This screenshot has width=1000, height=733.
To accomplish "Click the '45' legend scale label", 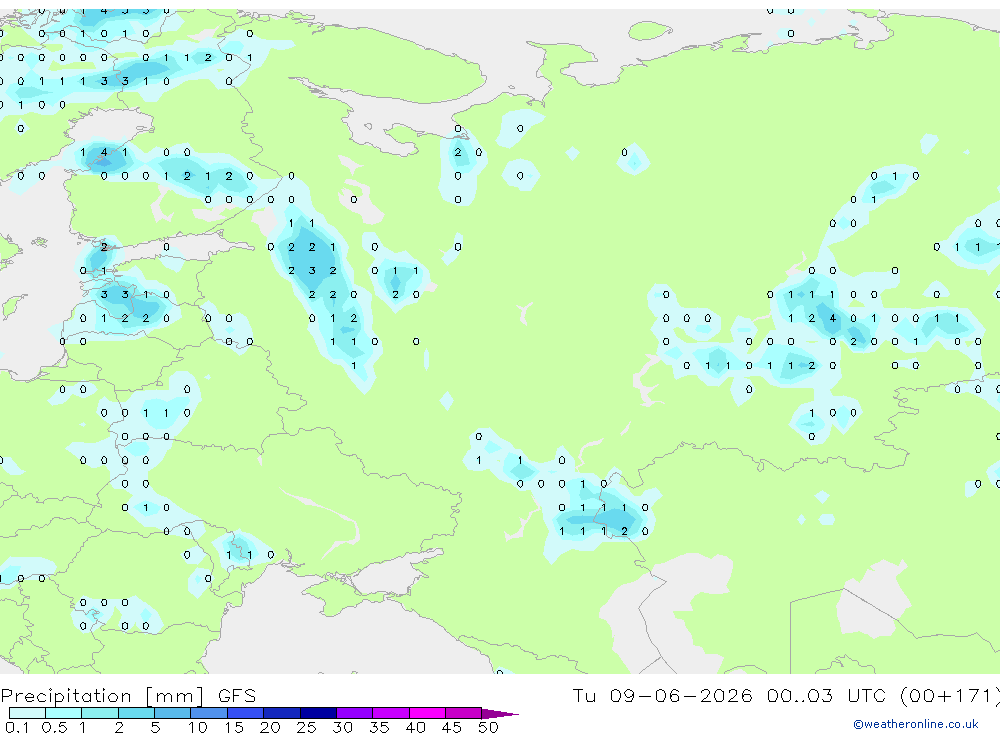I will pos(452,727).
